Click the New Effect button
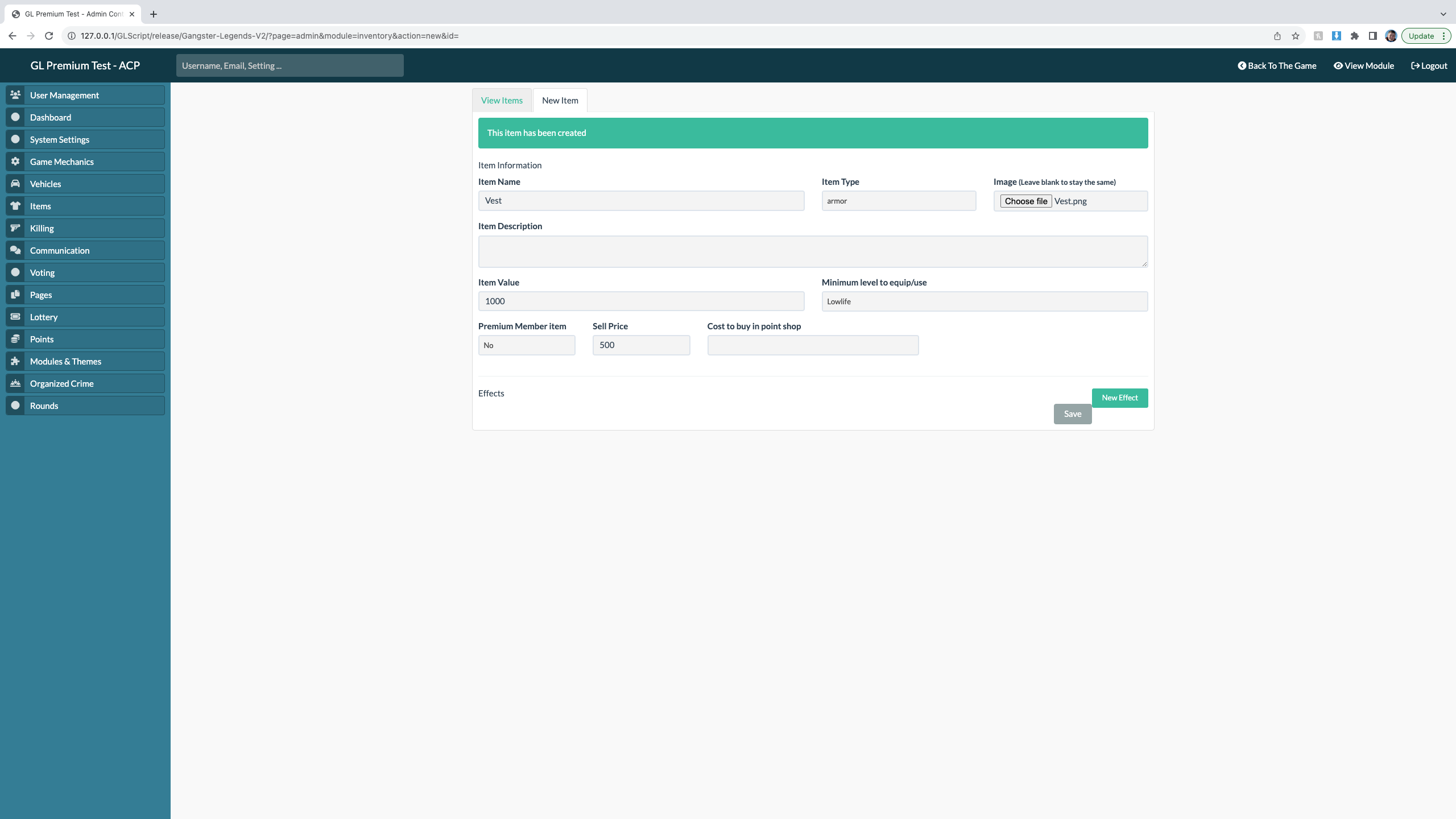The height and width of the screenshot is (819, 1456). coord(1119,398)
